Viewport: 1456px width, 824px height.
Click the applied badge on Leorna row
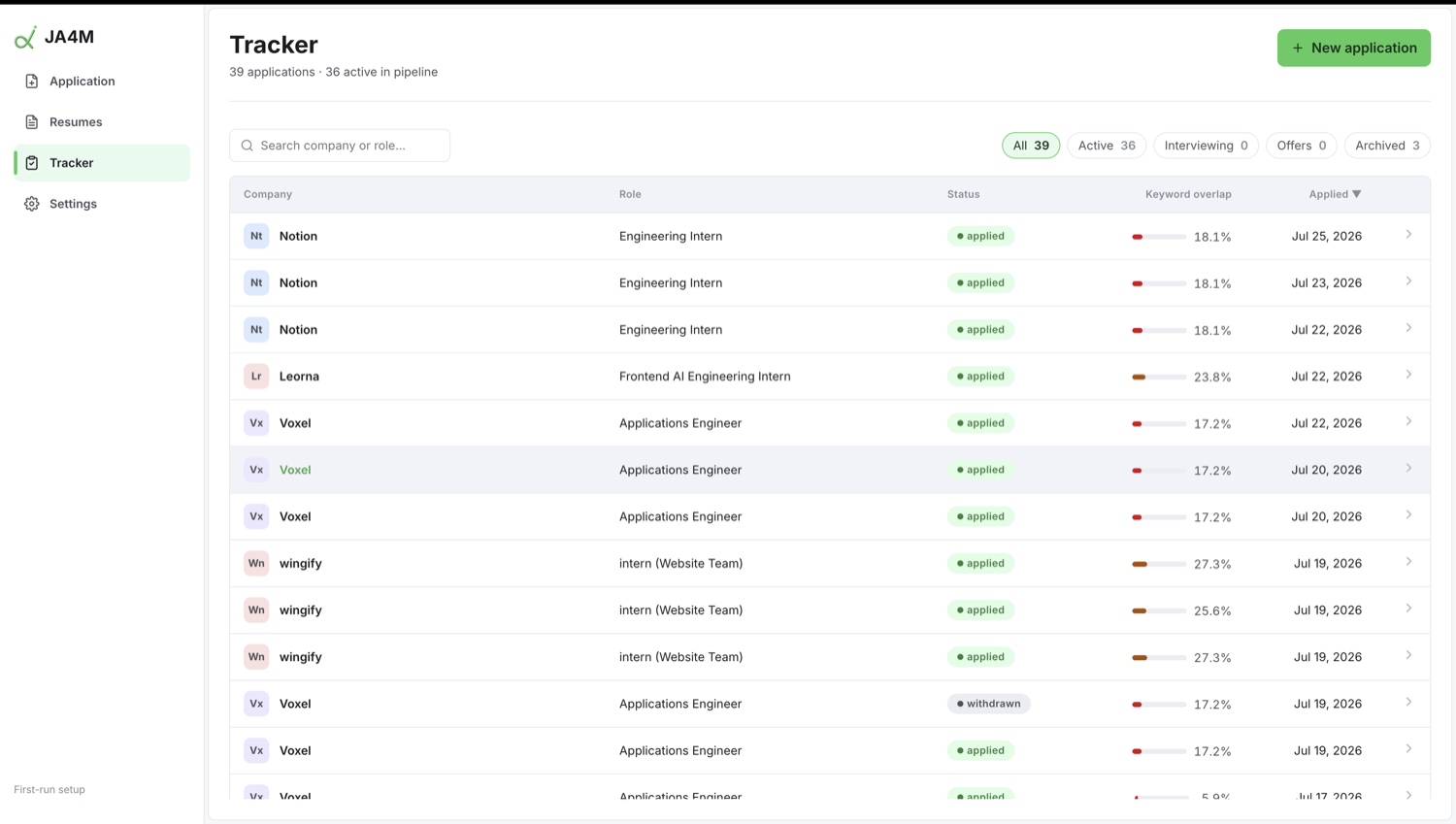click(980, 377)
